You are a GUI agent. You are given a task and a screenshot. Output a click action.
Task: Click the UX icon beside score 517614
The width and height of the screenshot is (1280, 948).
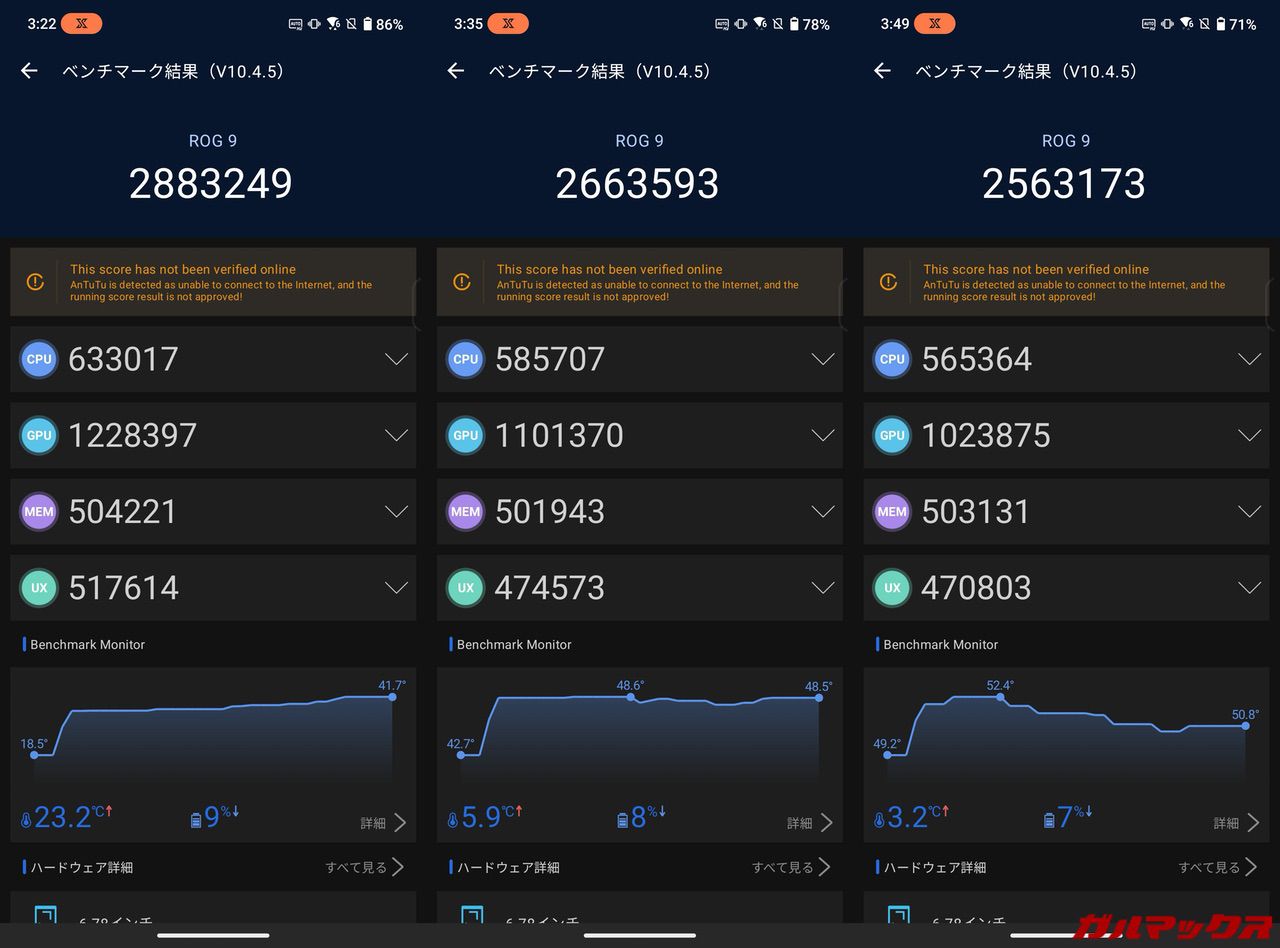coord(39,588)
